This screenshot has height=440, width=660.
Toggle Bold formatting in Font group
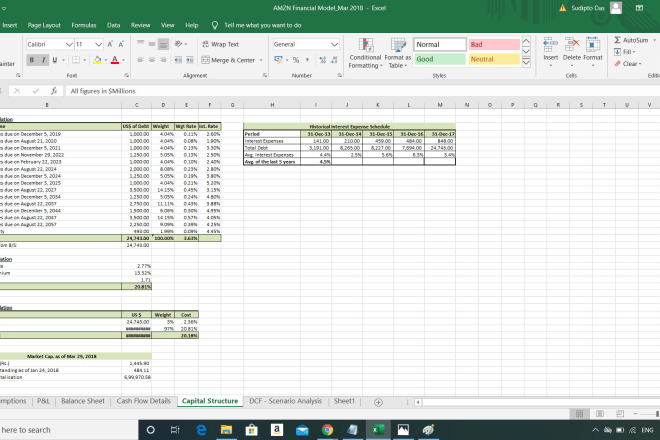[33, 61]
